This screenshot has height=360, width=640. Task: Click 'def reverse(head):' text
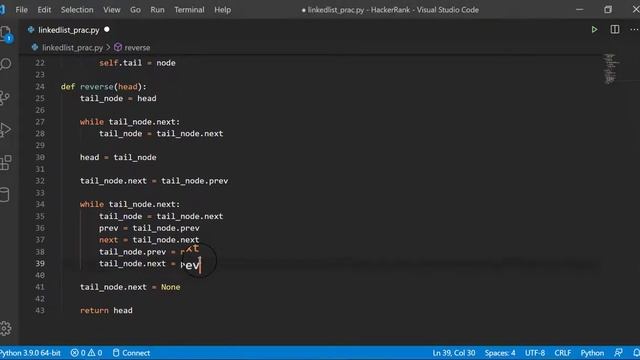pos(104,87)
